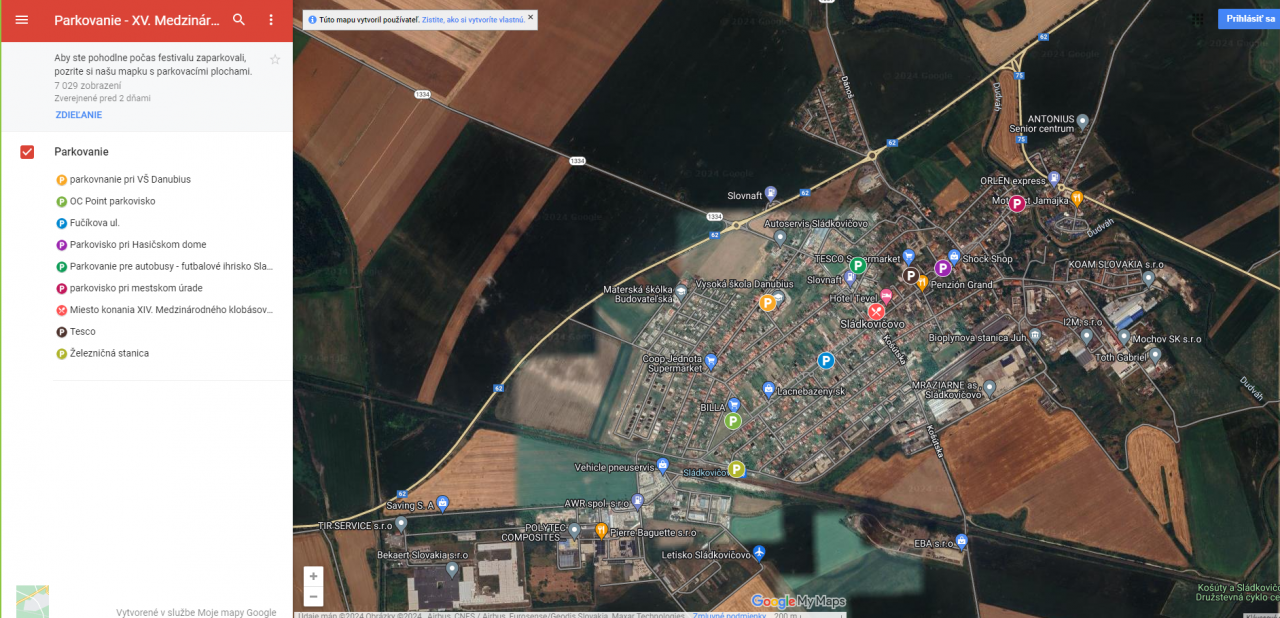
Task: Click the Pierre Baguette restaurant pin
Action: [602, 530]
